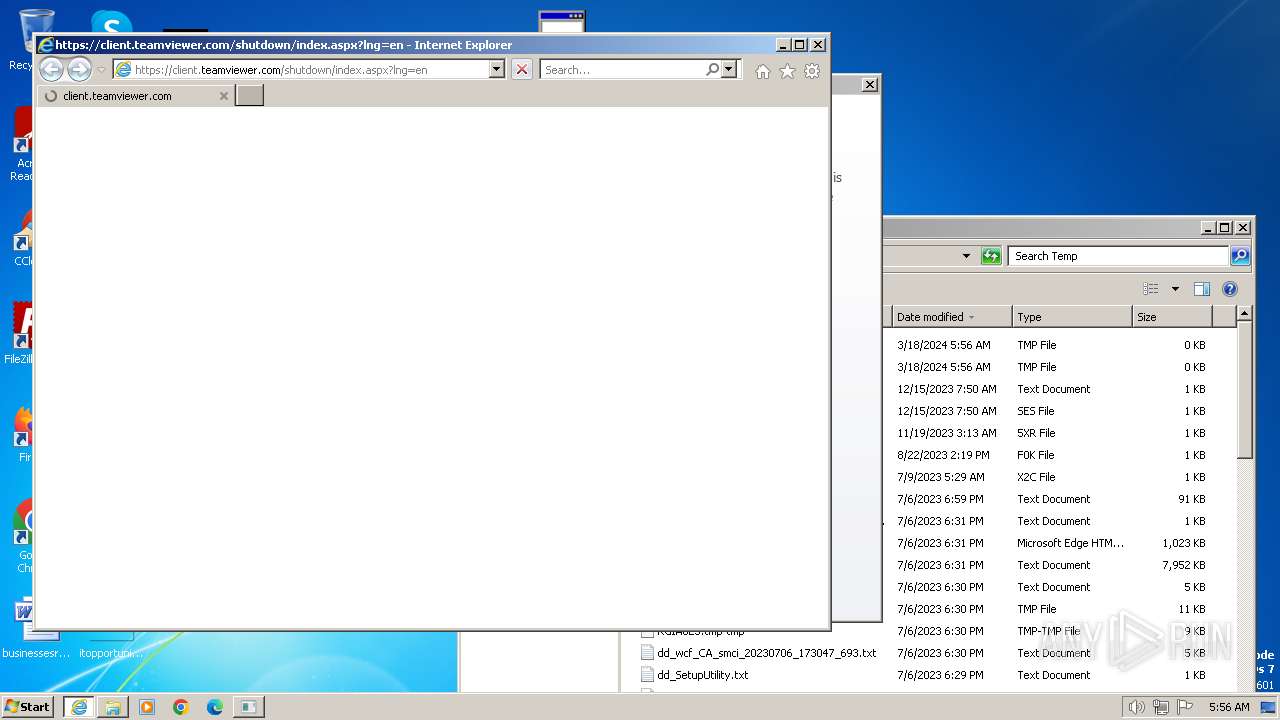Expand the view options dropdown arrow
Screen dimensions: 1280x720
1175,289
